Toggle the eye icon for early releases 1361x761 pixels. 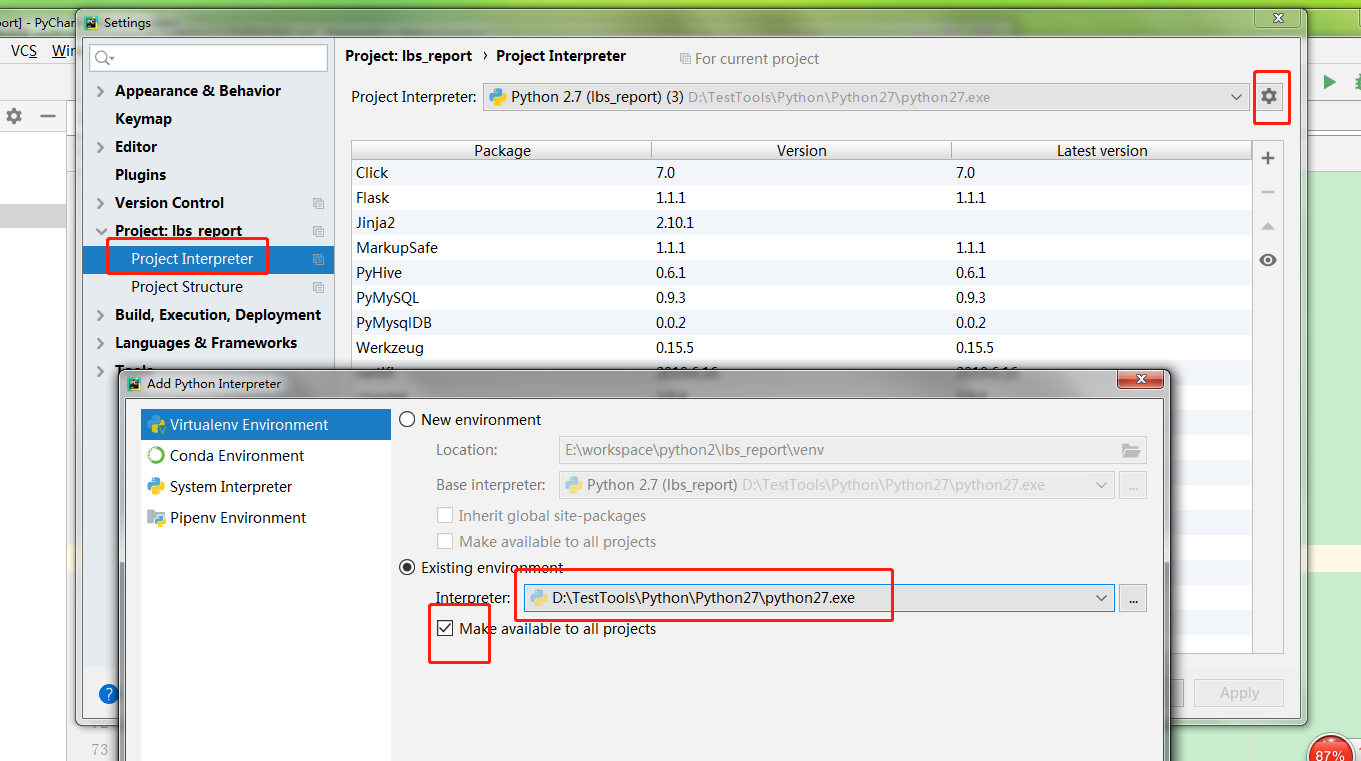coord(1267,260)
